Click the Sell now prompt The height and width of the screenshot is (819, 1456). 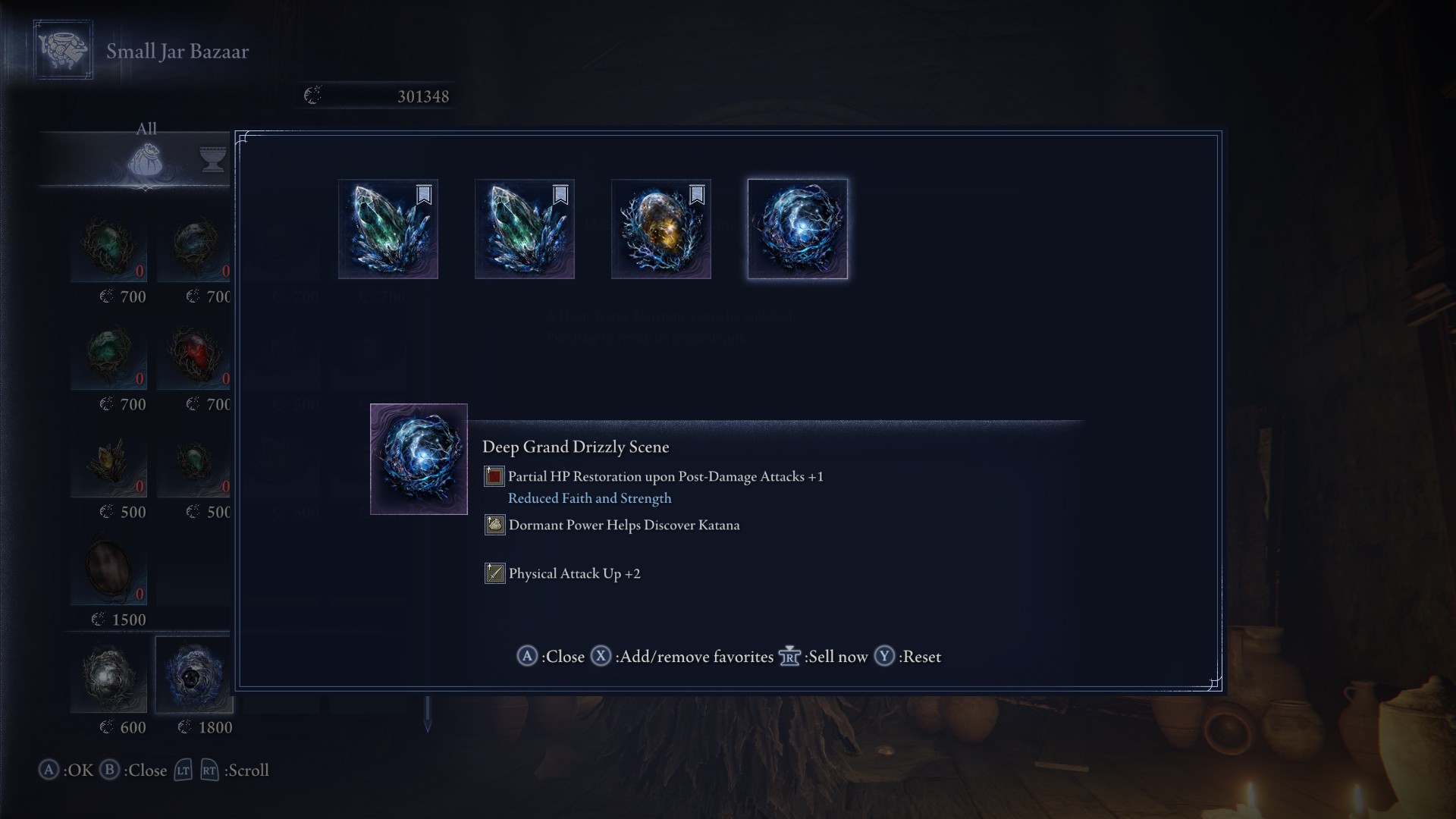coord(823,657)
